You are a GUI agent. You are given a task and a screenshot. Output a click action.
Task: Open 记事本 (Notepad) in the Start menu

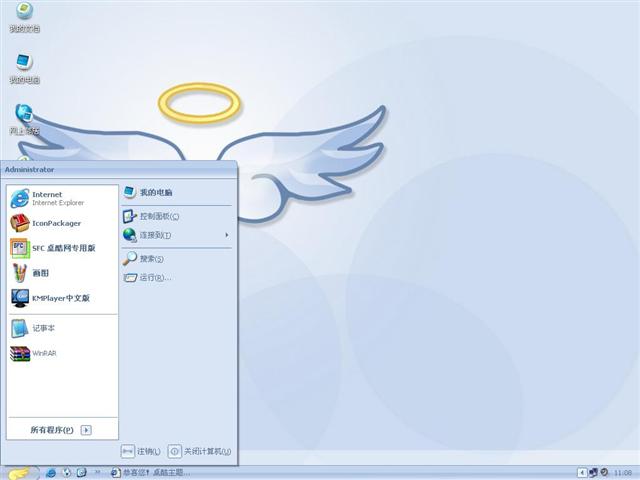[62, 328]
